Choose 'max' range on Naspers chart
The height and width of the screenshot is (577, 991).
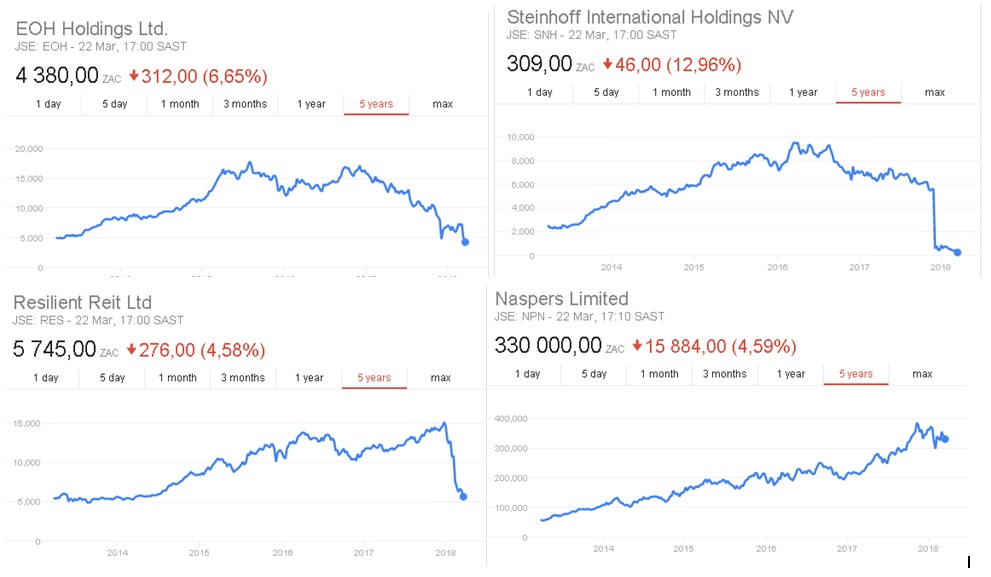[922, 374]
